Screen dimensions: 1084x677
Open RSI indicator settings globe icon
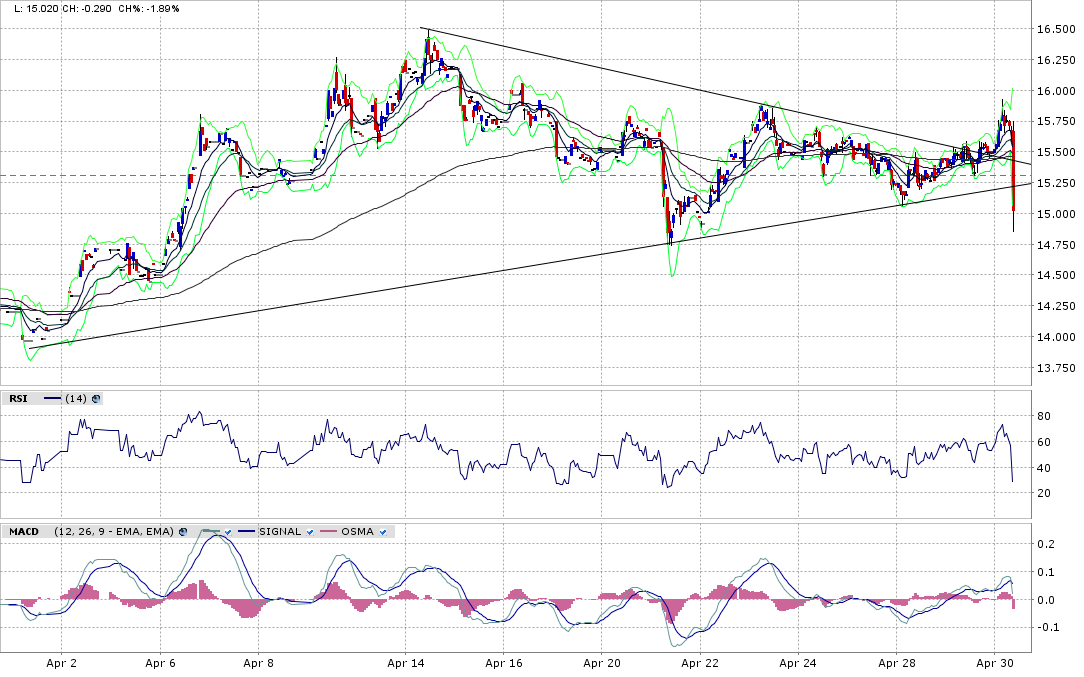coord(96,398)
